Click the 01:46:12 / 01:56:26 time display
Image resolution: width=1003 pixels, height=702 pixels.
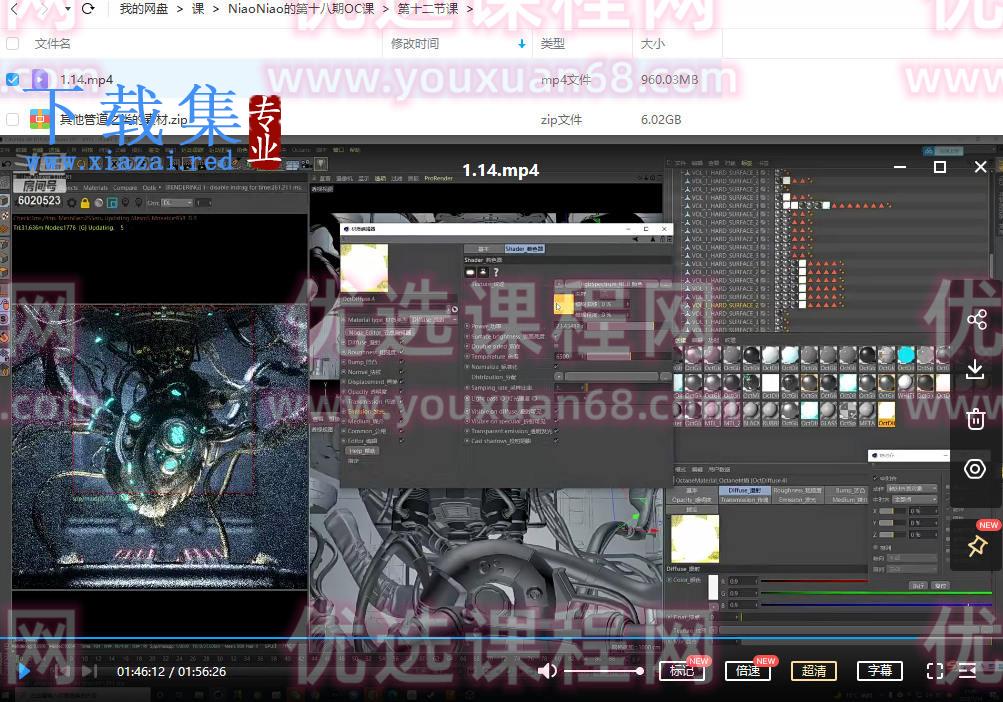click(x=171, y=672)
